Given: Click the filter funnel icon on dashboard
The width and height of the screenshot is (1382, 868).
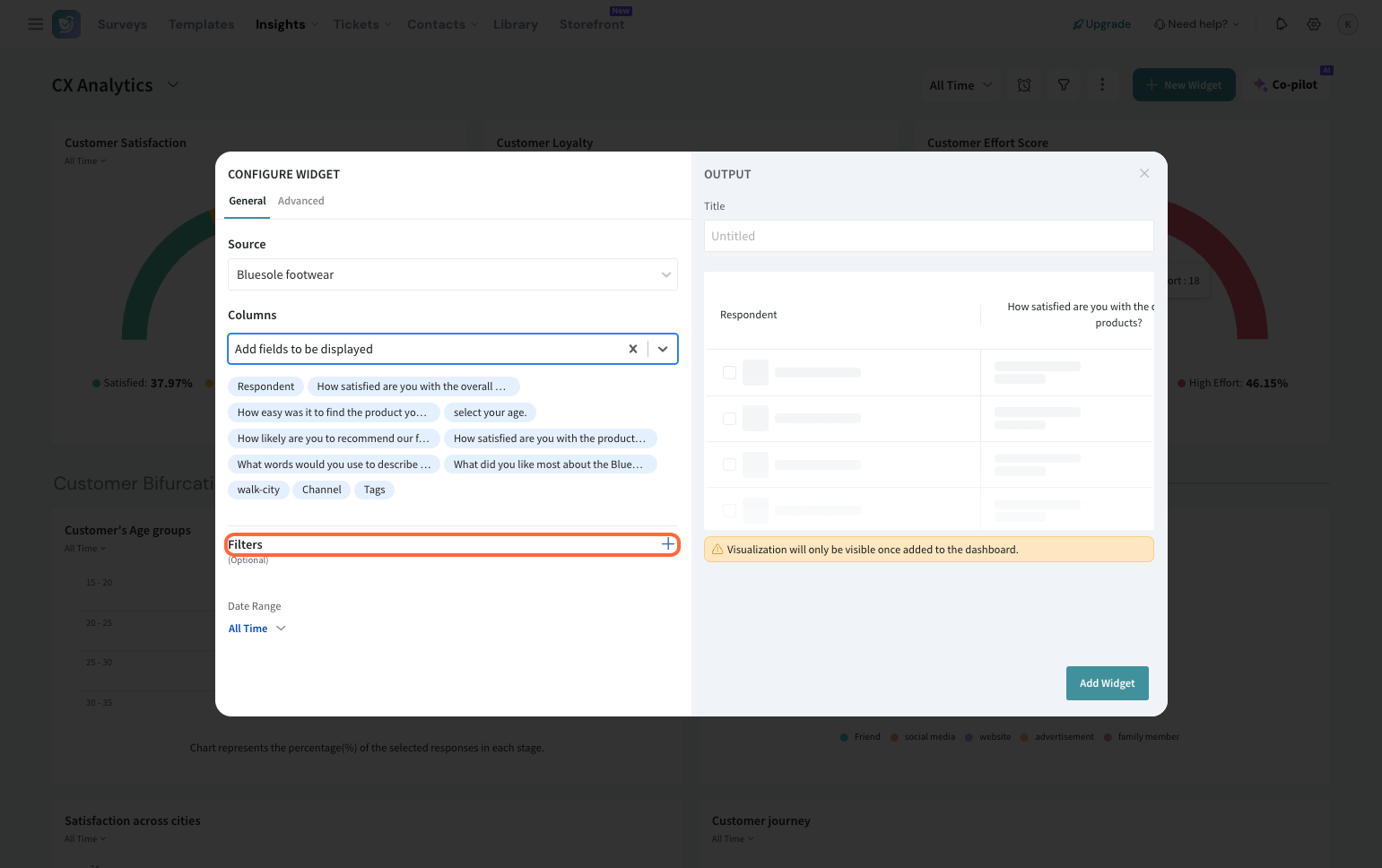Looking at the screenshot, I should tap(1063, 85).
